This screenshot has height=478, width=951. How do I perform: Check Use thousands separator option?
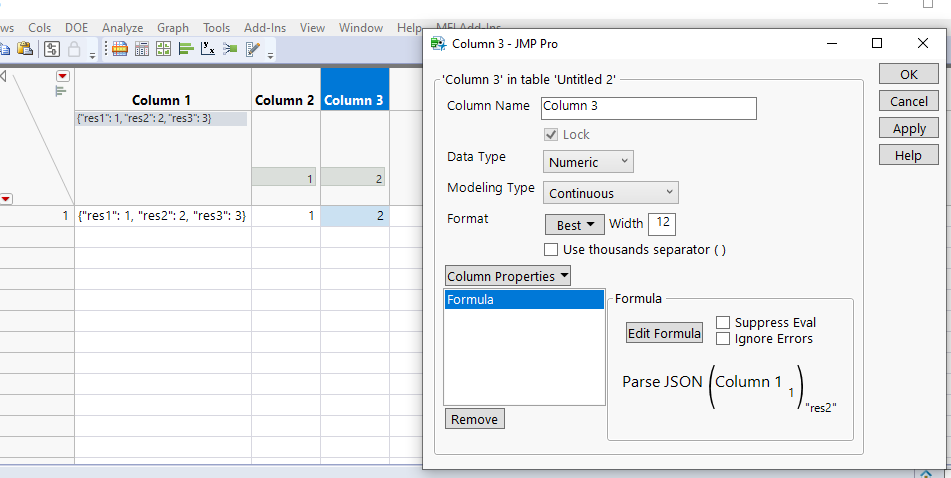(x=551, y=249)
